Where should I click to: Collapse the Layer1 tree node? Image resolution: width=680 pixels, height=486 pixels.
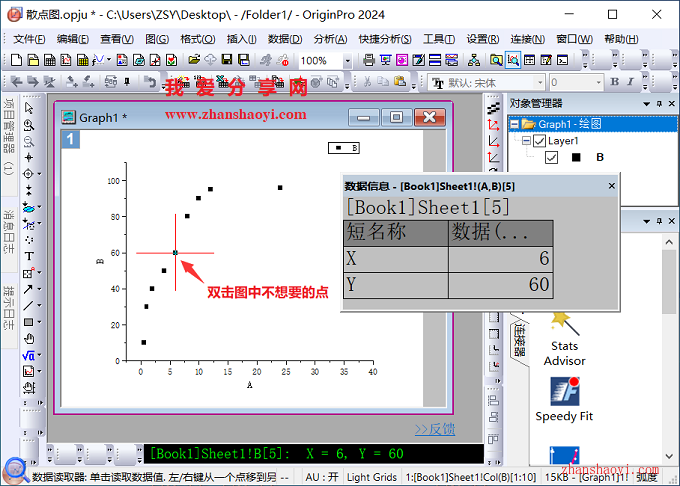[526, 141]
